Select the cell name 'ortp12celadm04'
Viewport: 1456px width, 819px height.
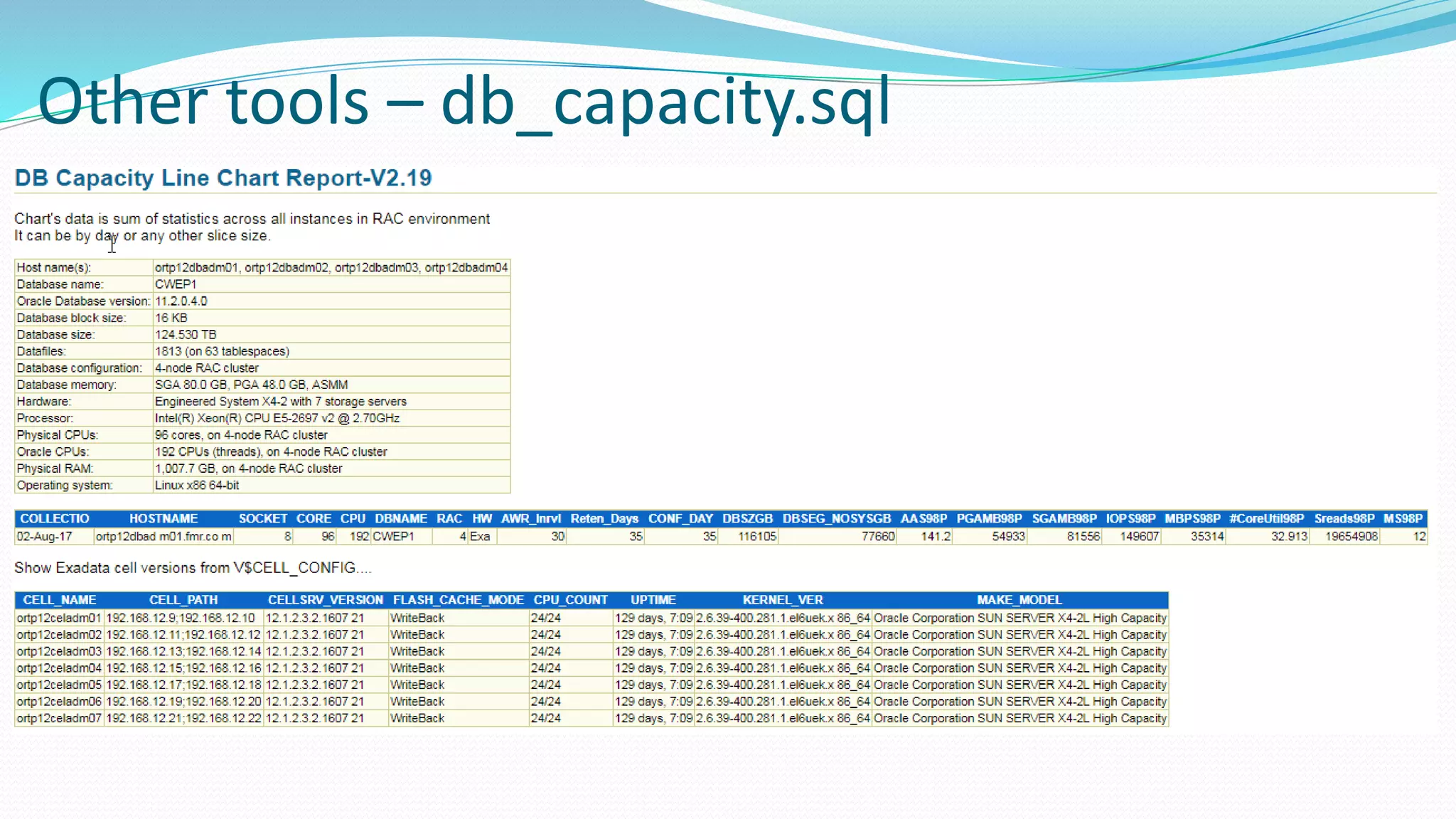coord(59,668)
